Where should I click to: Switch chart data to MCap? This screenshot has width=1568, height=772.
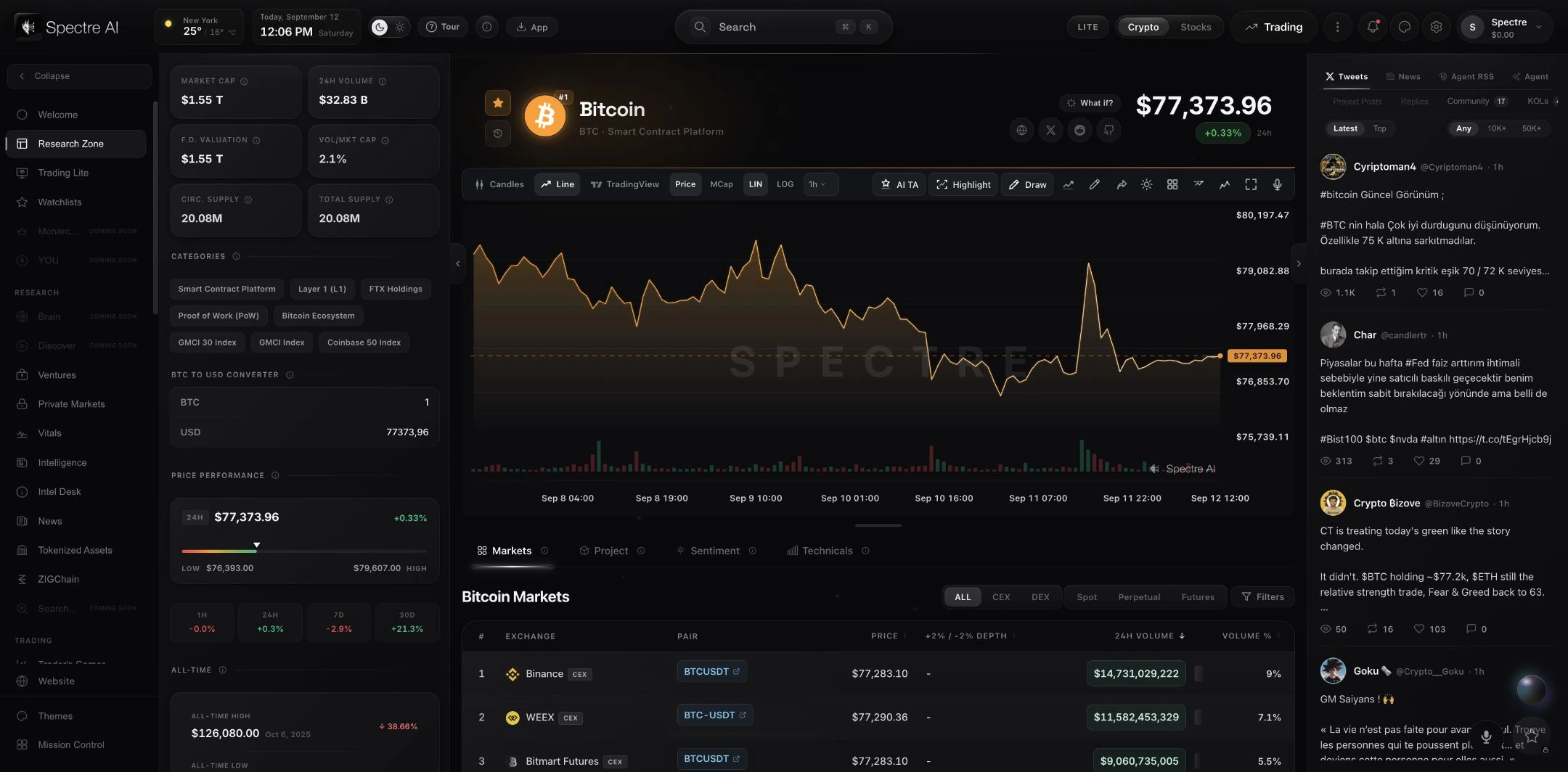tap(721, 184)
